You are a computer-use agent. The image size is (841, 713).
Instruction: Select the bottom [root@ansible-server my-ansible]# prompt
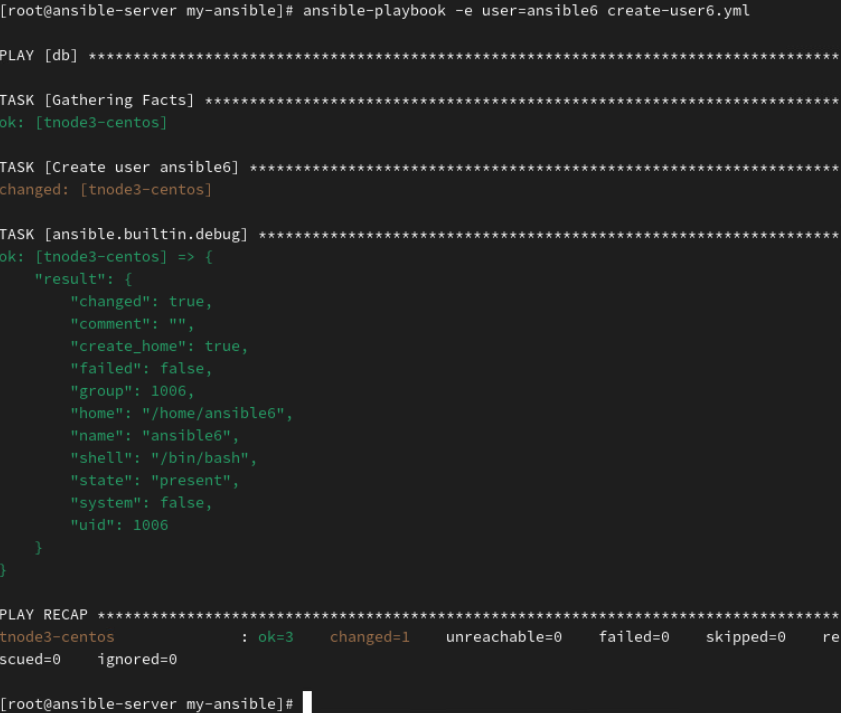146,704
